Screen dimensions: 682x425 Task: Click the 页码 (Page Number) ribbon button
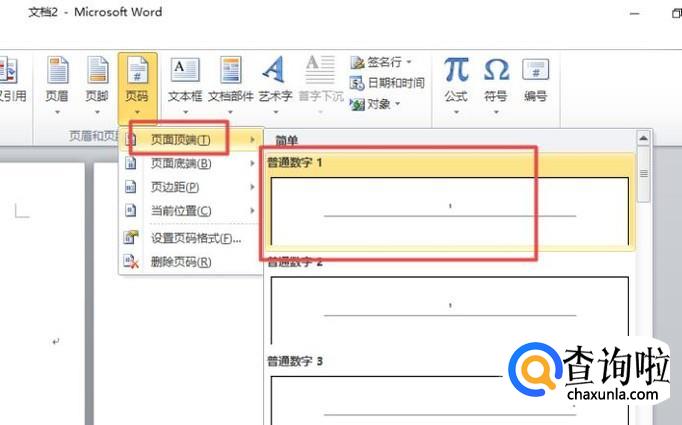tap(137, 87)
